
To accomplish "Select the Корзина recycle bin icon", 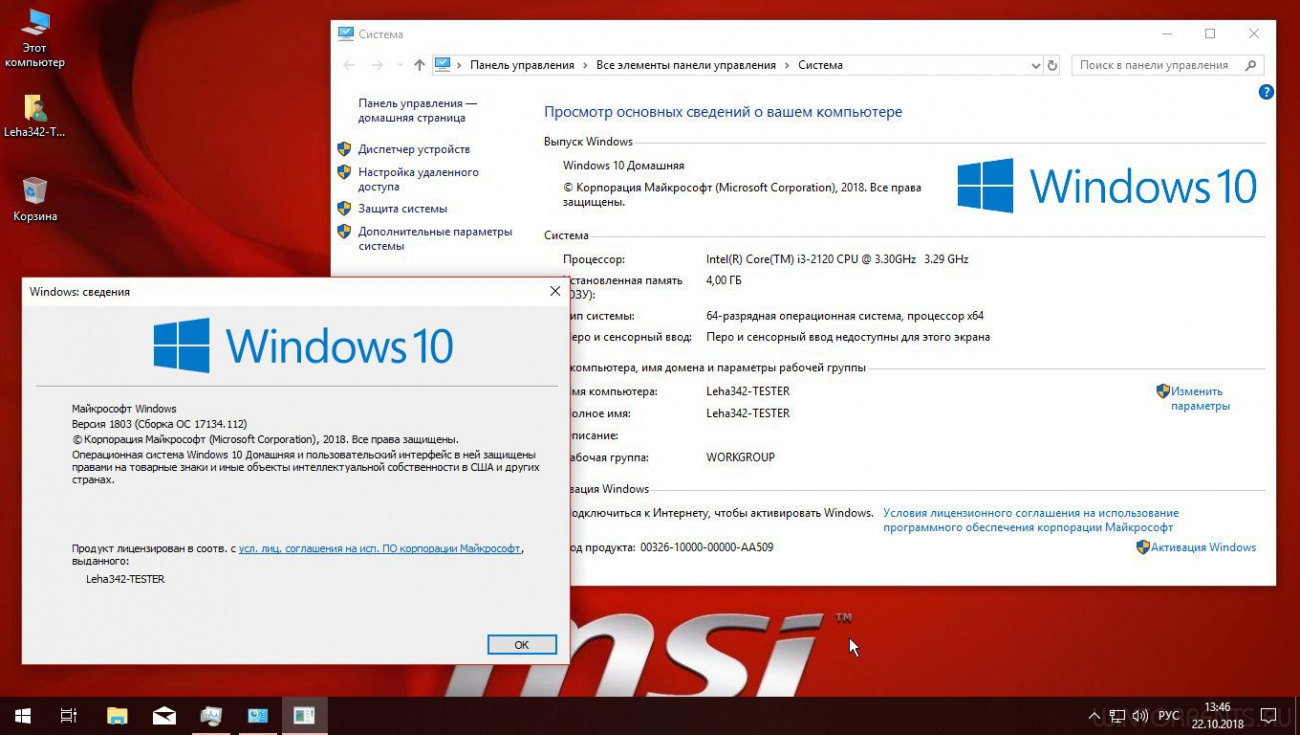I will [x=34, y=199].
